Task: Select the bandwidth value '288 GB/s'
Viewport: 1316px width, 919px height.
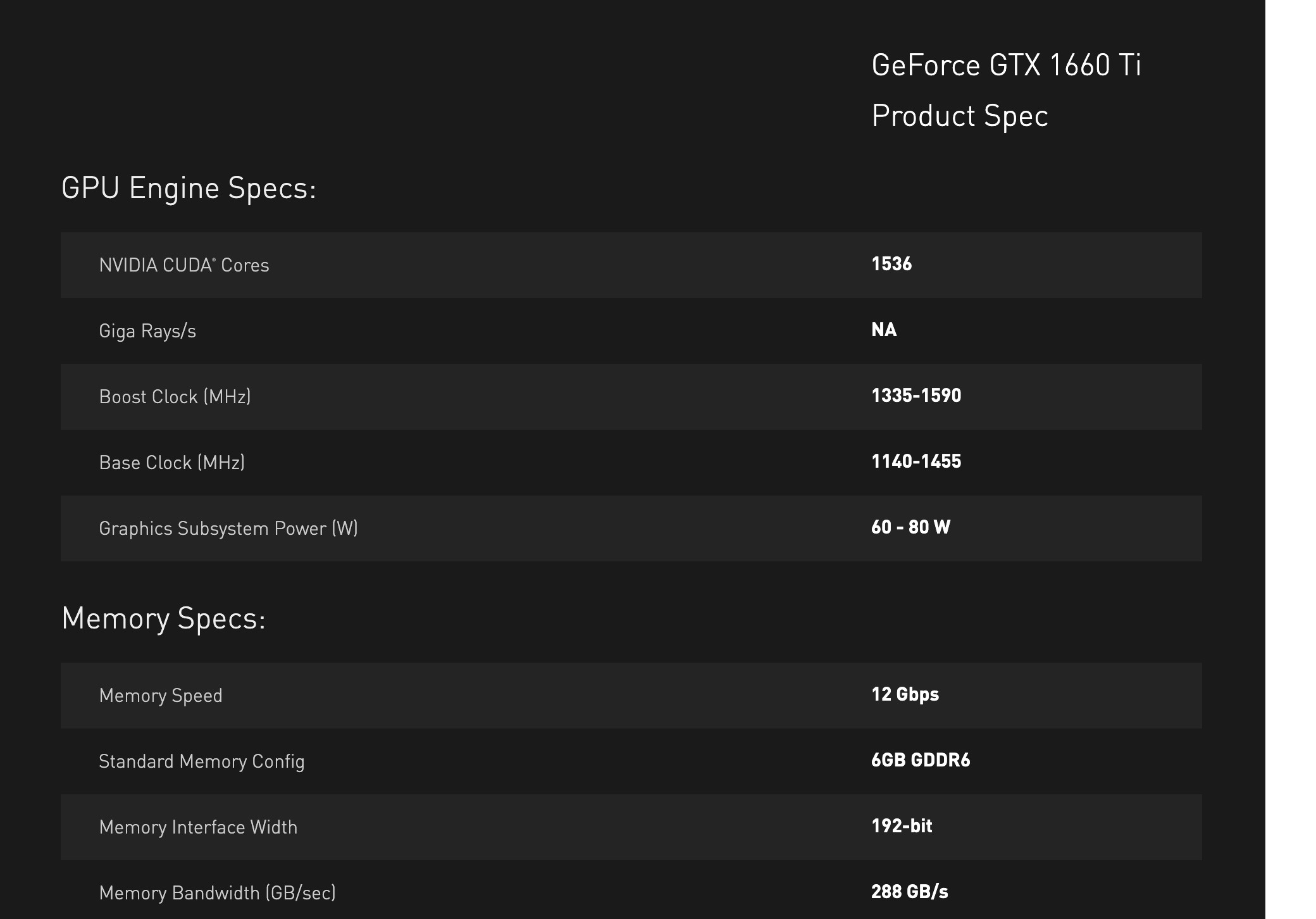Action: click(x=910, y=892)
